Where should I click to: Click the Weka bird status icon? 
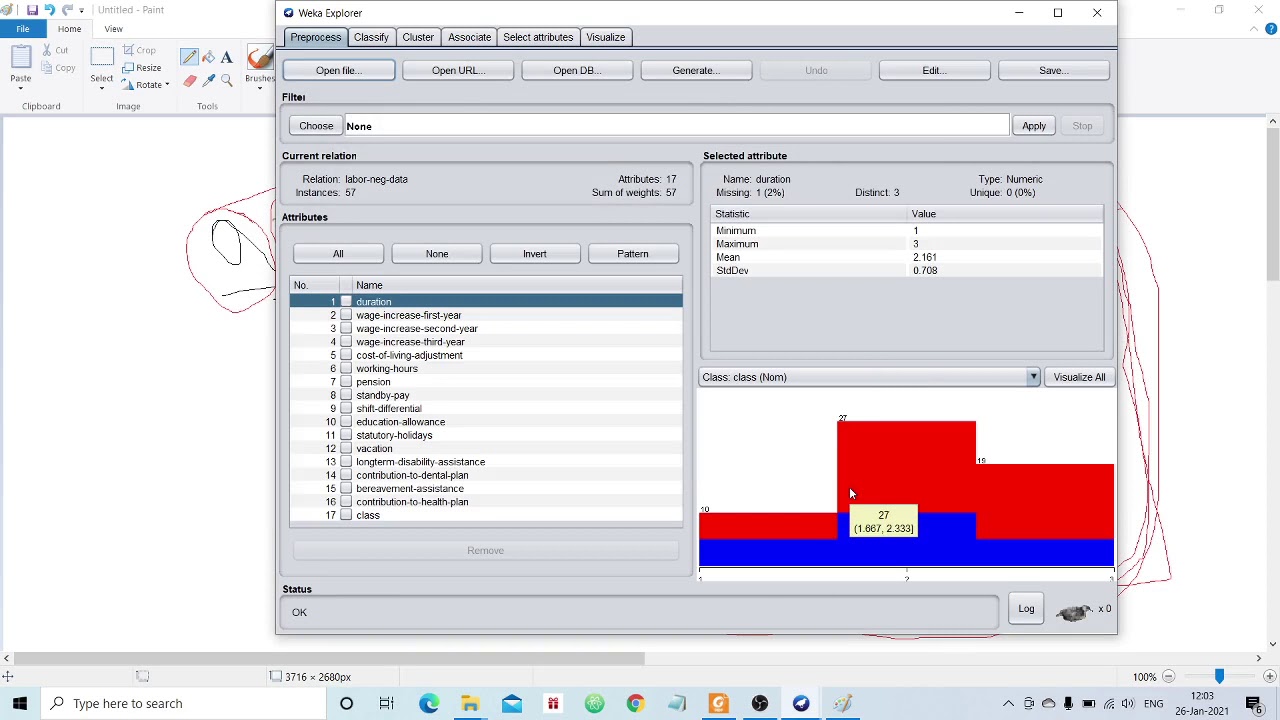(x=1073, y=610)
